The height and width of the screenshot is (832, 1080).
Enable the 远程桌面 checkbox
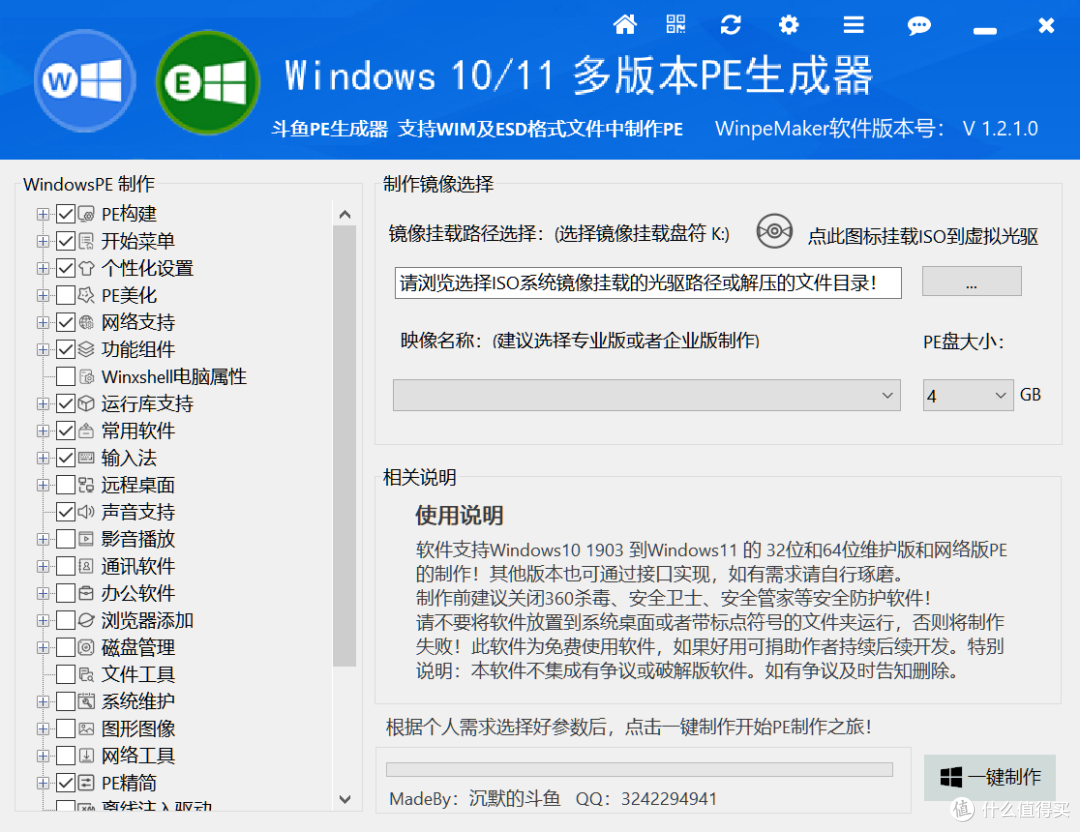tap(65, 485)
